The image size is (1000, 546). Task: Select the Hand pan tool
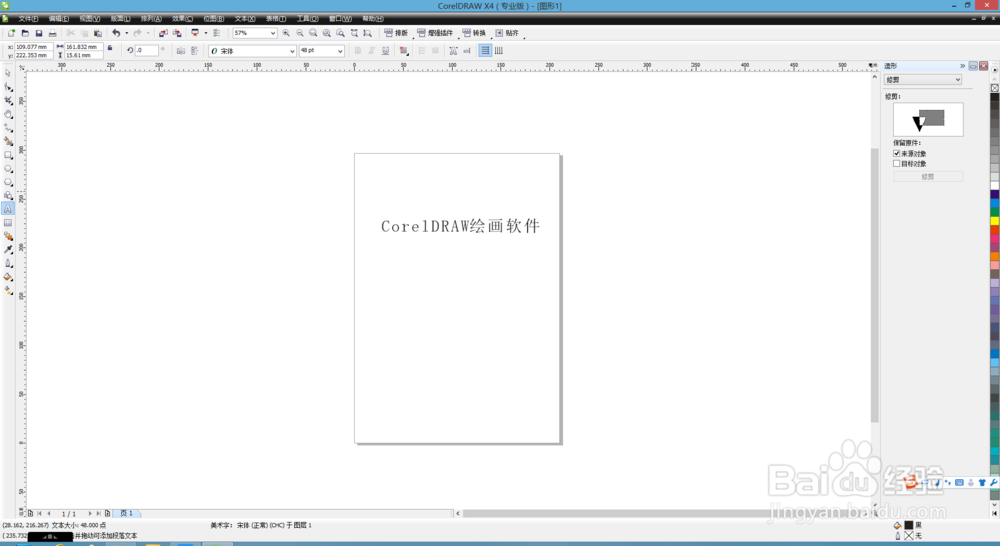point(8,114)
